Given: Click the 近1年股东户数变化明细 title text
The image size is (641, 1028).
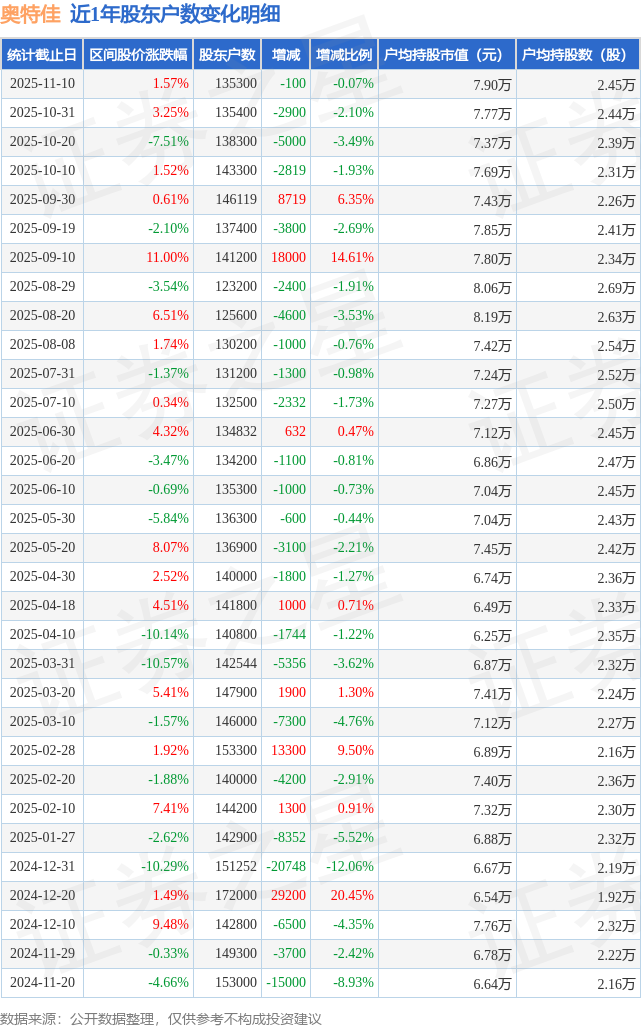Looking at the screenshot, I should point(175,14).
